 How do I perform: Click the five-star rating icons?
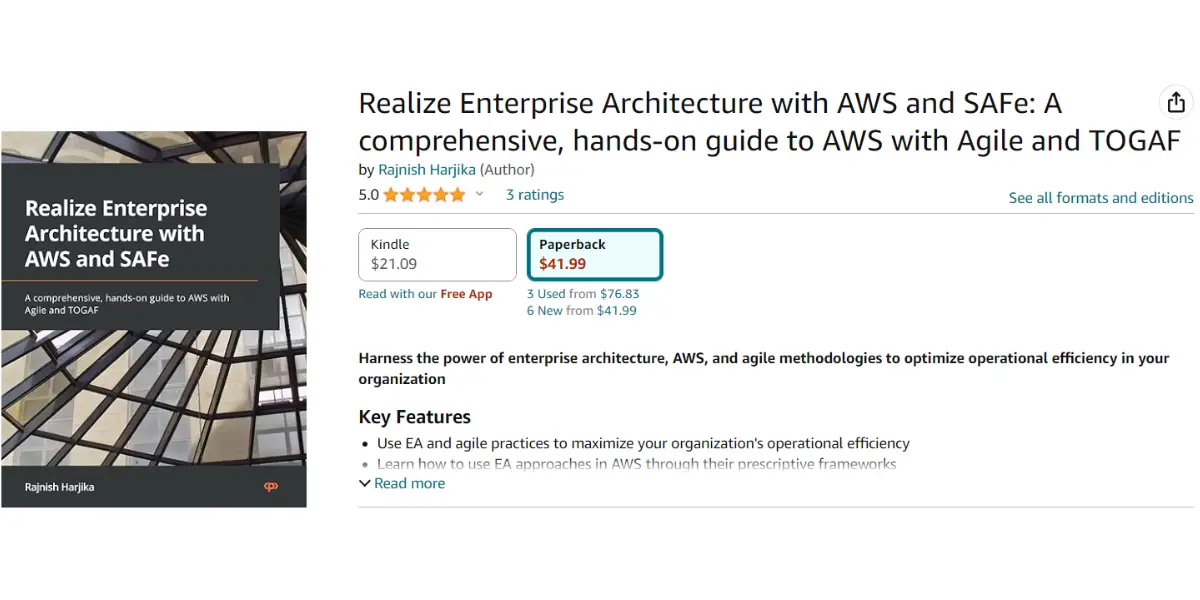[x=424, y=195]
